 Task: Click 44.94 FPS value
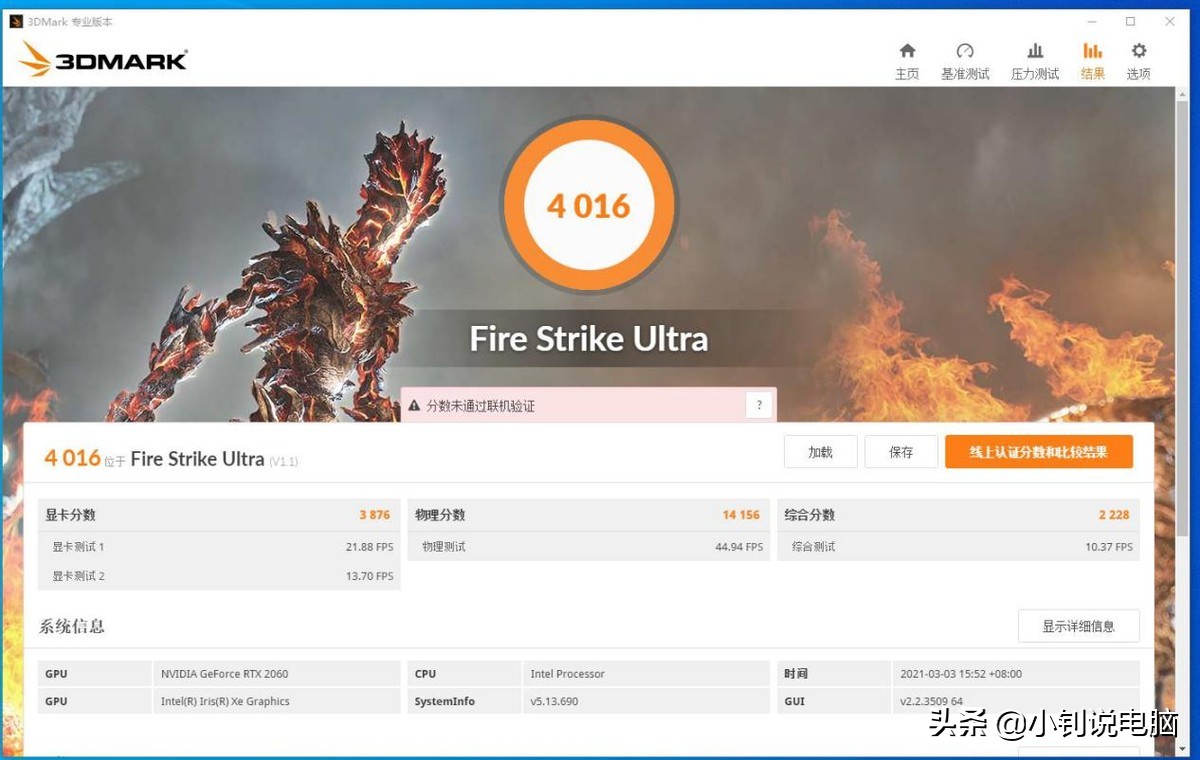739,547
